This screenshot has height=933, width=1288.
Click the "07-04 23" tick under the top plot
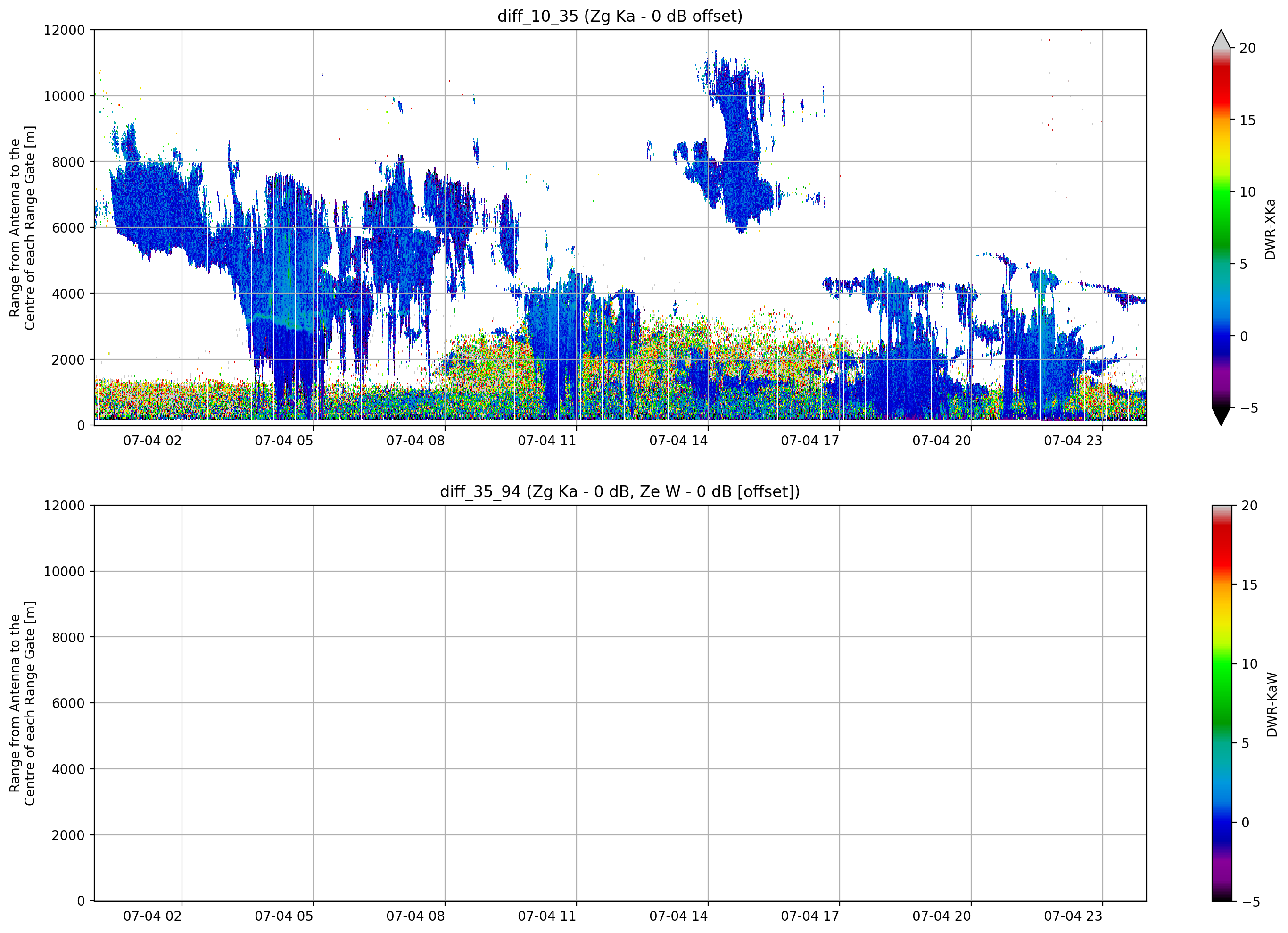click(x=1073, y=441)
